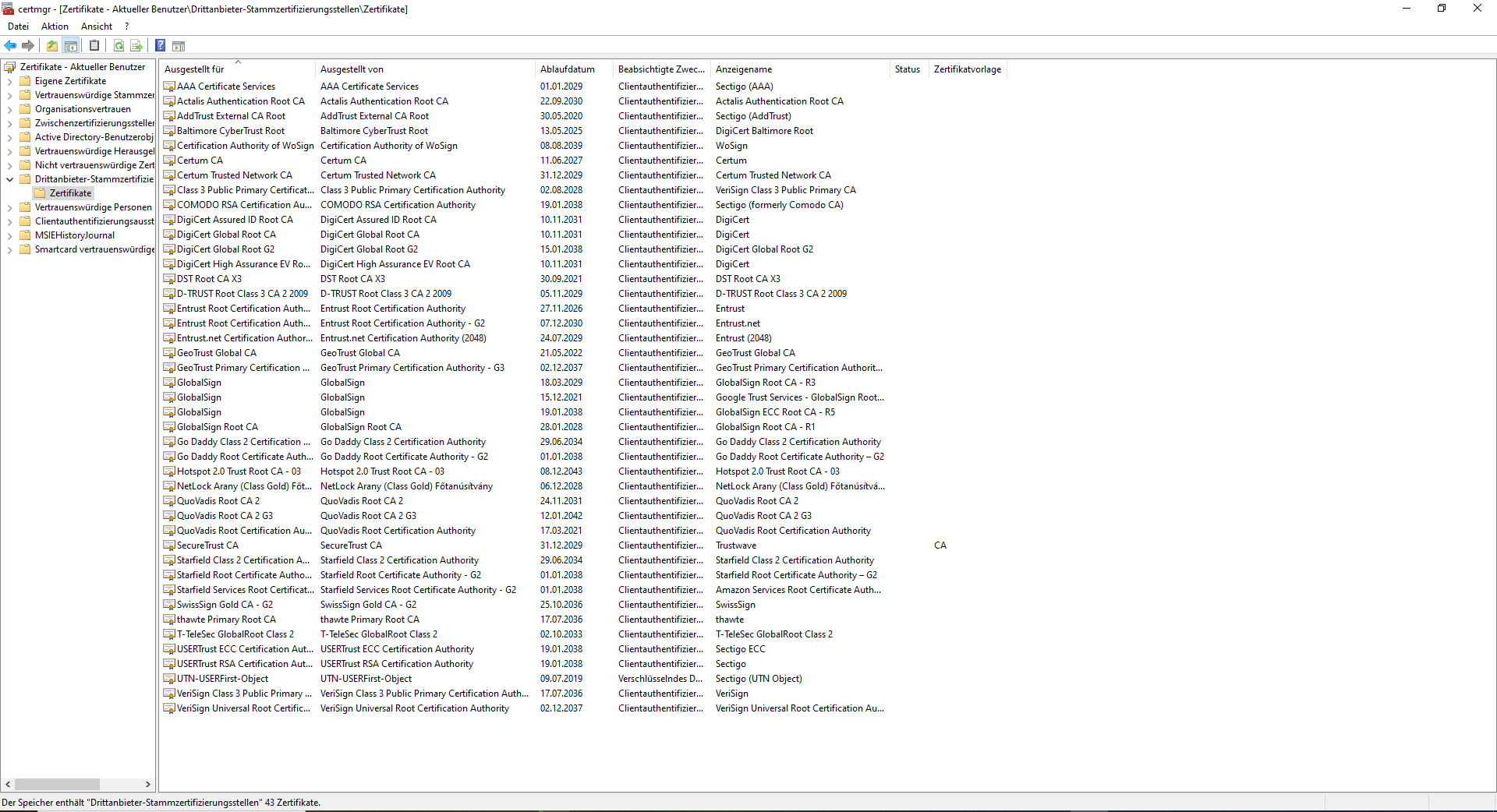Select the SwissSign Gold CA - G2 certificate

point(225,605)
